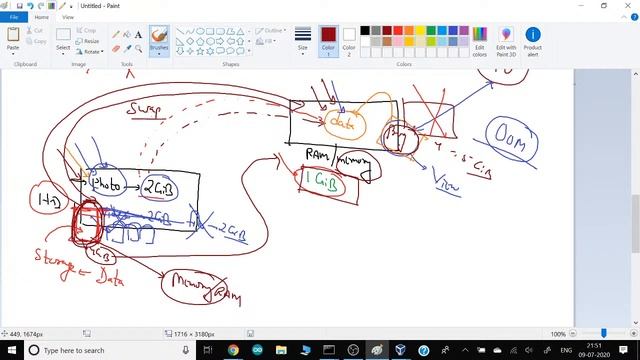
Task: Expand the shapes gallery more arrow
Action: (x=249, y=51)
